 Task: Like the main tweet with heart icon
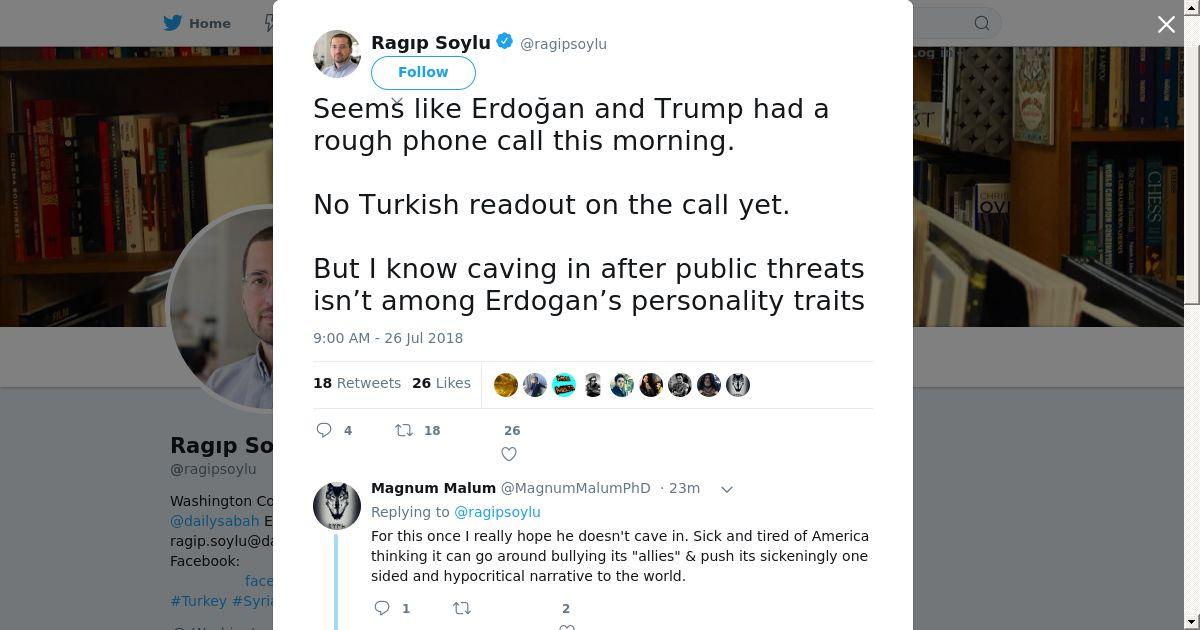coord(509,454)
